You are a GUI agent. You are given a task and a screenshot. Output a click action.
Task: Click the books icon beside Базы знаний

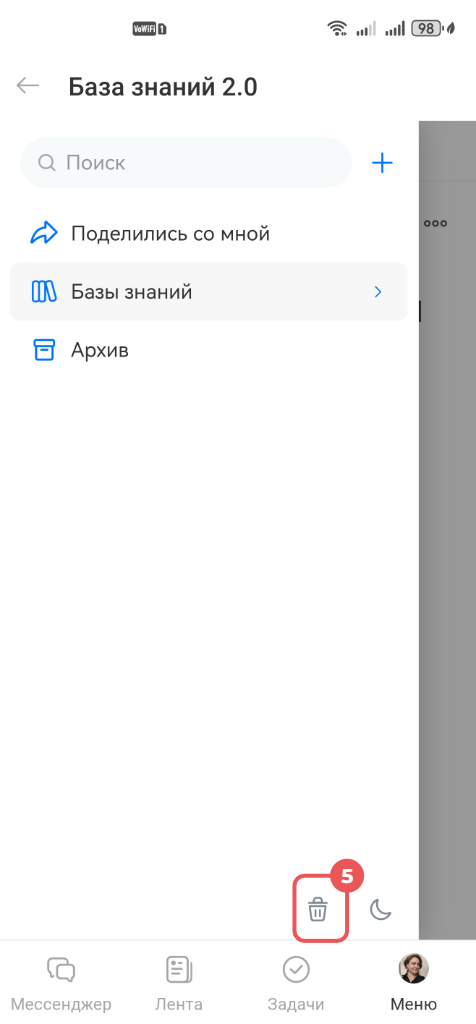44,292
